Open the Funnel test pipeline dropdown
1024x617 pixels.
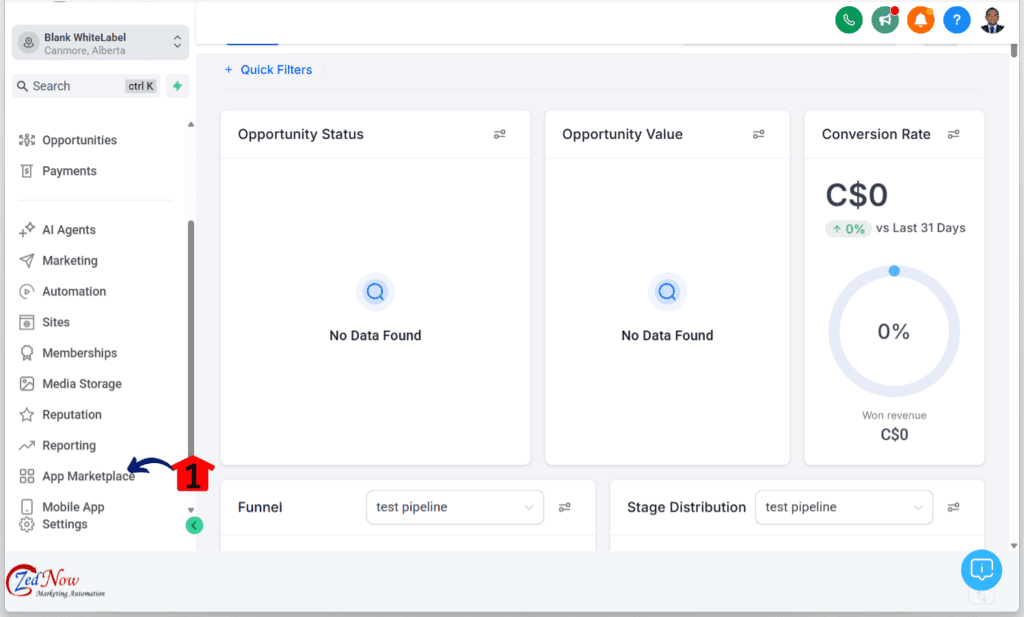tap(455, 507)
